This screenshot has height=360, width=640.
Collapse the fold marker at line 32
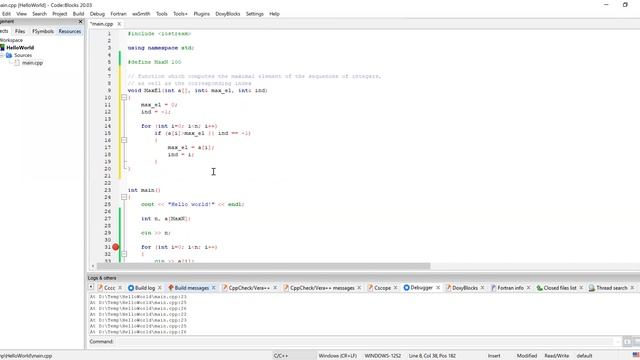point(124,254)
